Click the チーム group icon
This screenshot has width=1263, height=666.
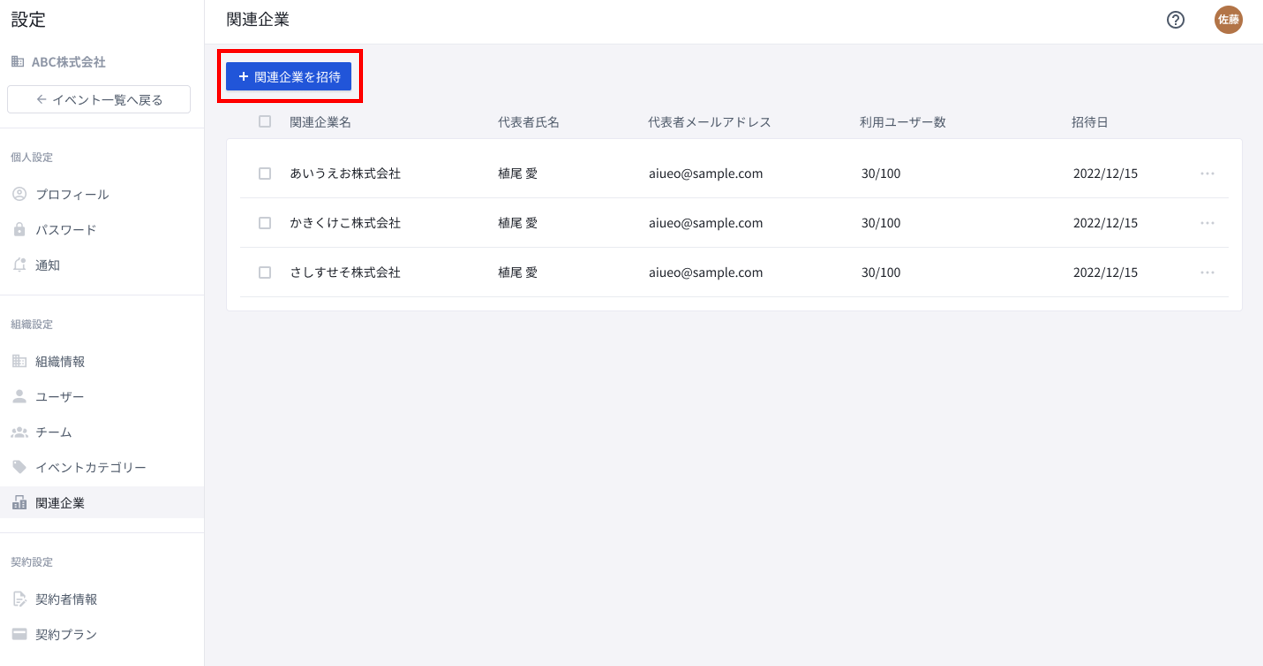pyautogui.click(x=18, y=432)
